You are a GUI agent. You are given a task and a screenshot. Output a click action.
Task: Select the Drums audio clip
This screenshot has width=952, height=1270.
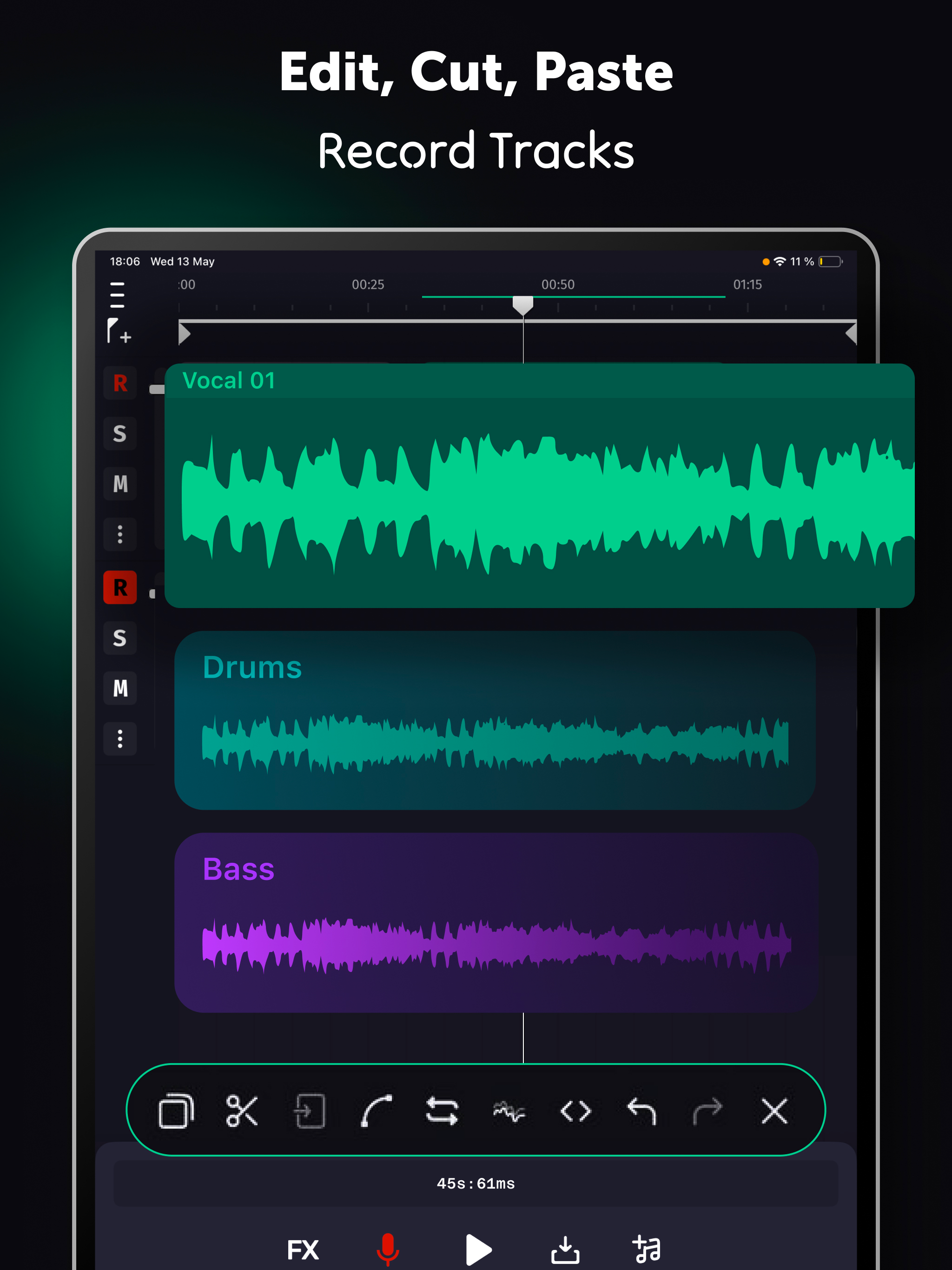point(495,721)
